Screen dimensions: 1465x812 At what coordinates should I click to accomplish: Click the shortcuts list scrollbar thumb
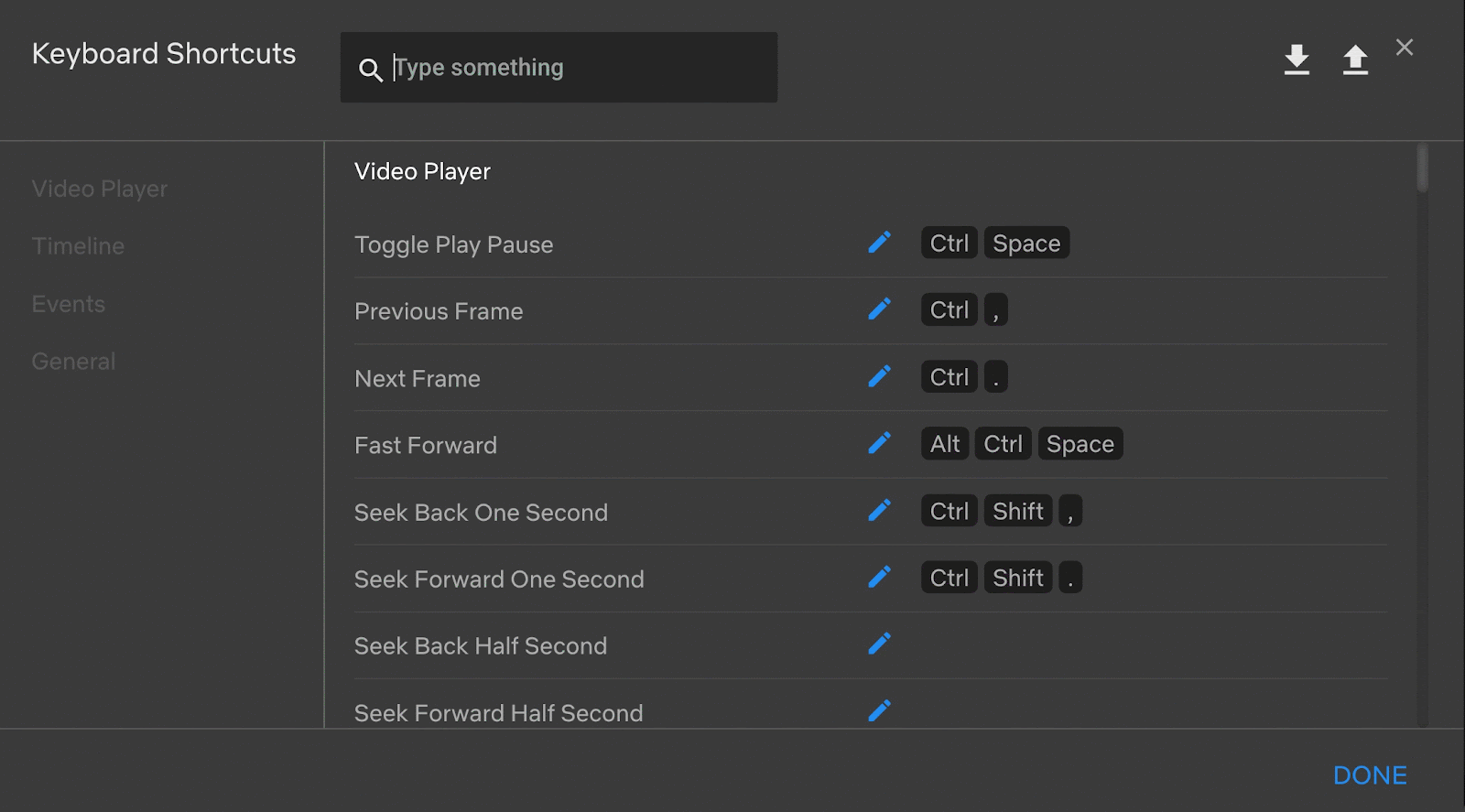(x=1422, y=168)
